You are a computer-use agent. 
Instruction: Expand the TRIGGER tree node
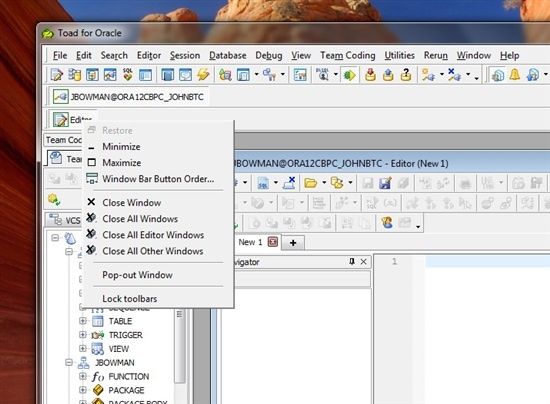83,335
